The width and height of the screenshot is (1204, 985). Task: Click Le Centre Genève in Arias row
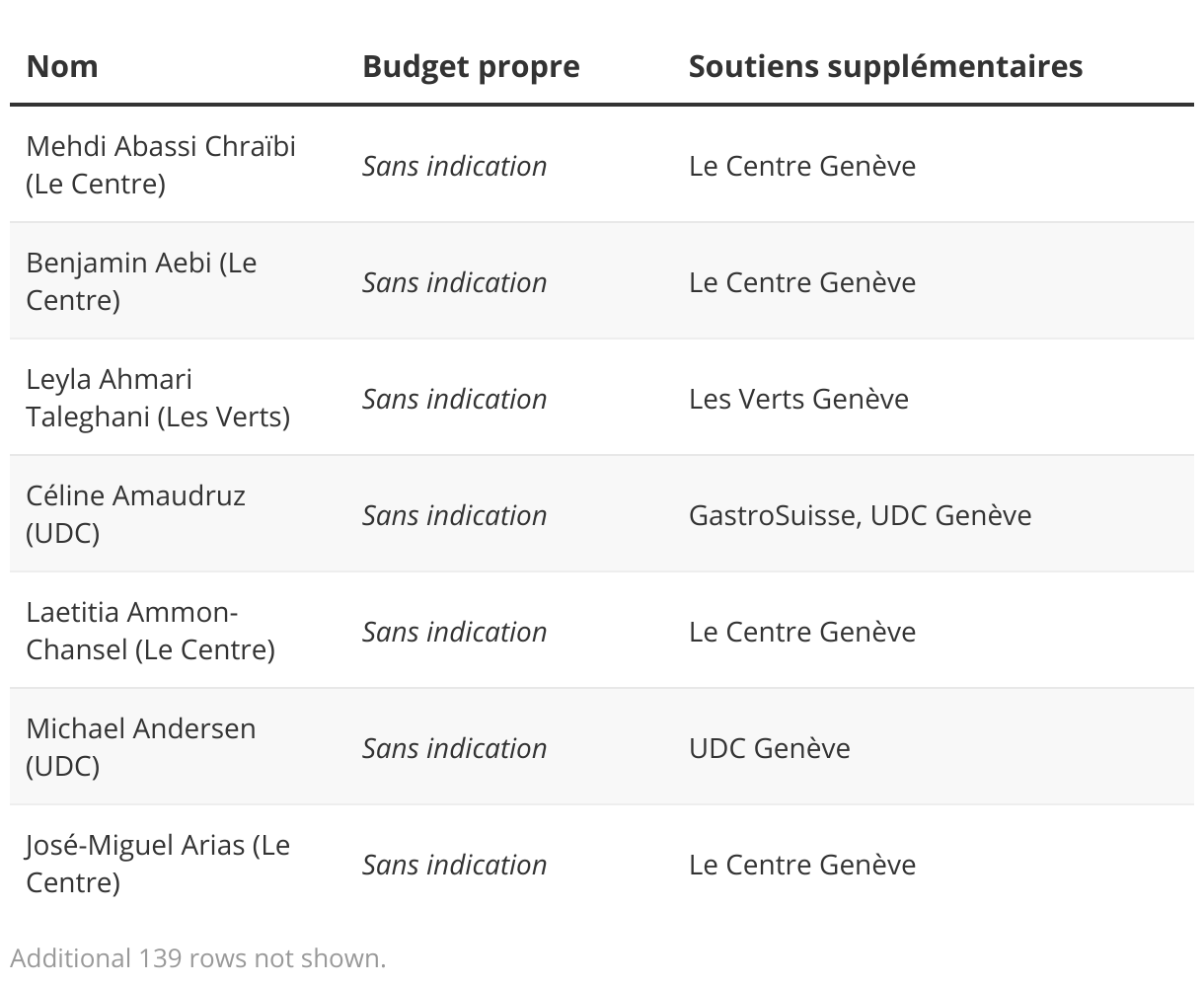click(802, 865)
